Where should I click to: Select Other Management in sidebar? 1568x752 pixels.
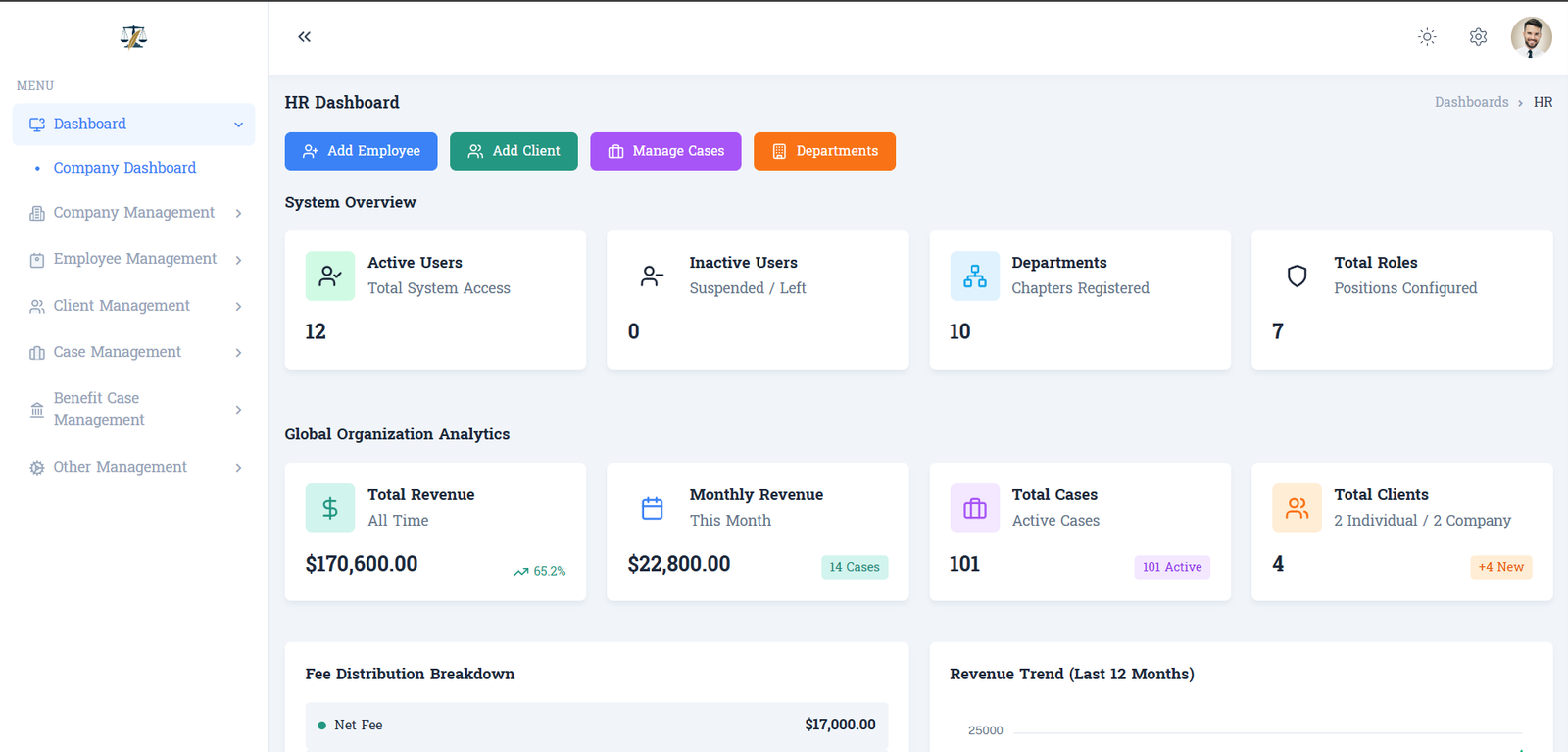pyautogui.click(x=120, y=468)
